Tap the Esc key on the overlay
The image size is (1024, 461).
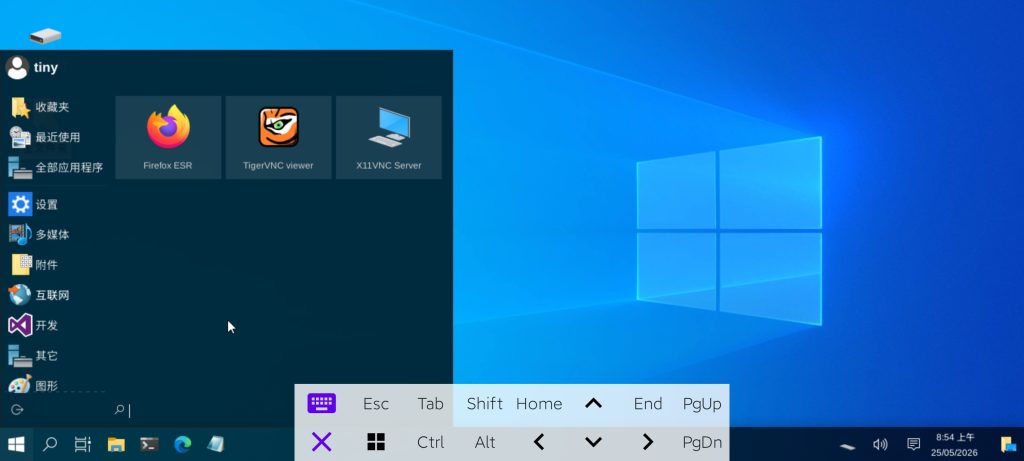pyautogui.click(x=376, y=404)
